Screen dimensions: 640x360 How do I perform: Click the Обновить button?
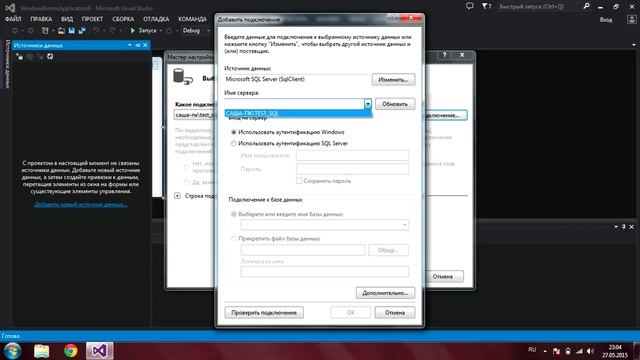click(395, 104)
